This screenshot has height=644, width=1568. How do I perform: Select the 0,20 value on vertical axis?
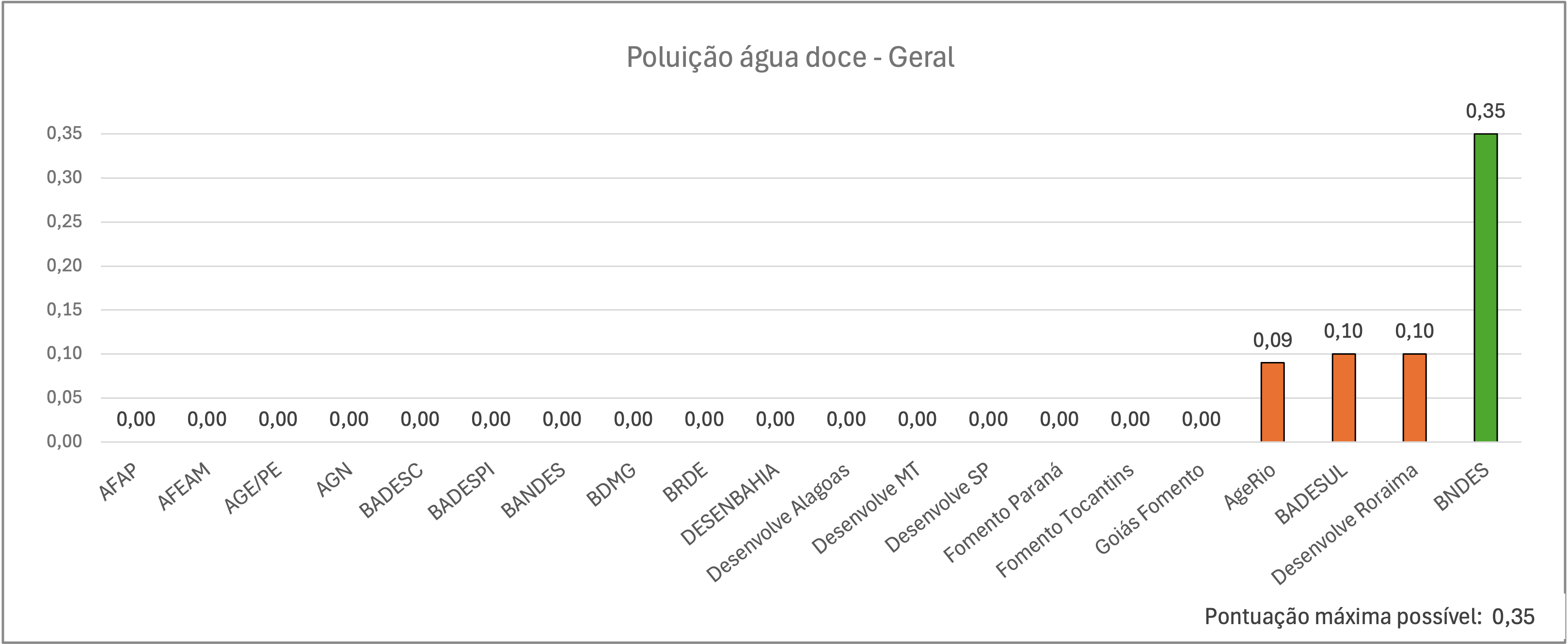(64, 266)
